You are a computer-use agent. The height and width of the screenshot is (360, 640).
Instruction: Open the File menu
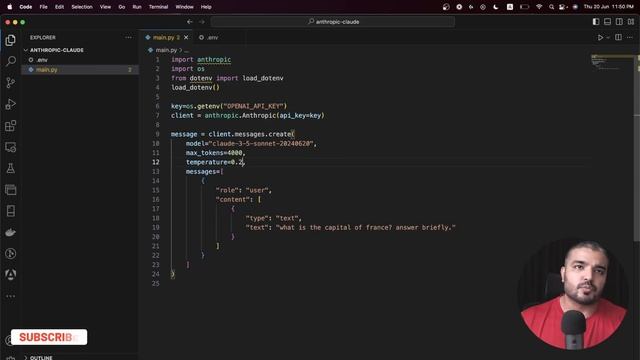(x=43, y=7)
